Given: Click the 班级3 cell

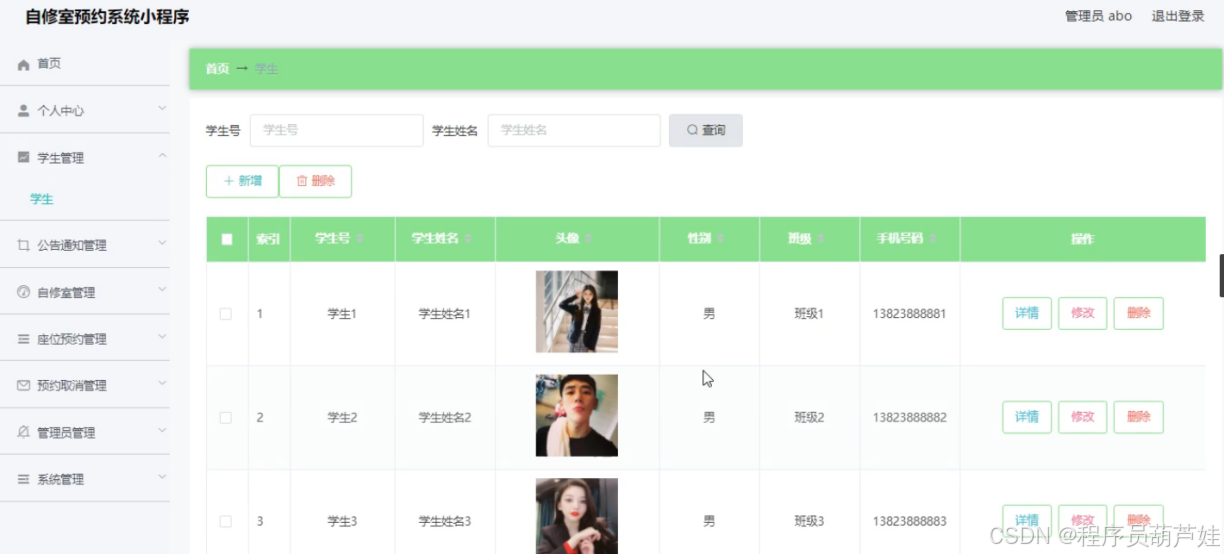Looking at the screenshot, I should click(809, 521).
